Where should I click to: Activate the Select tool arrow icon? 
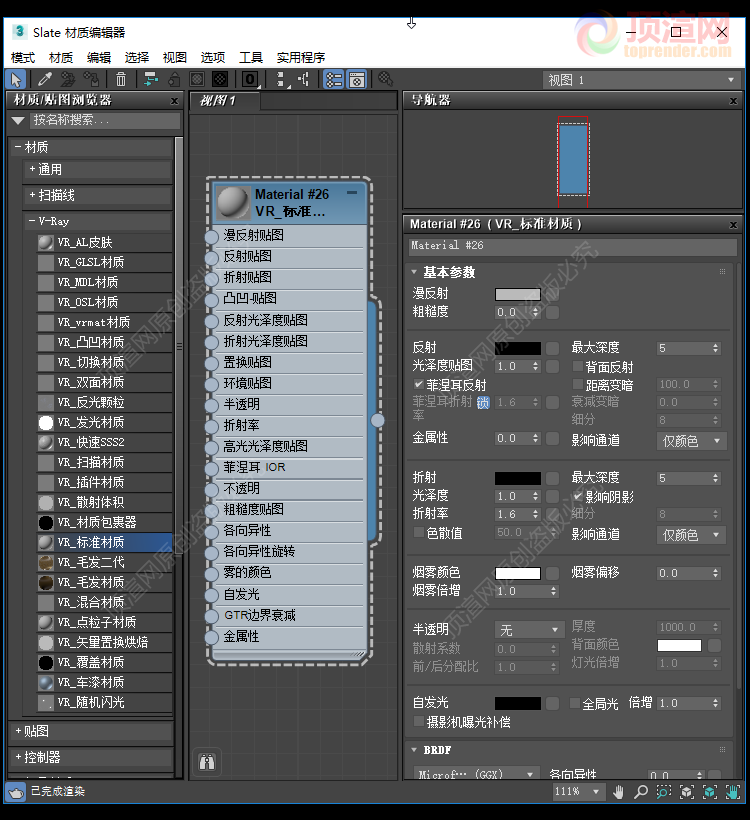click(x=16, y=79)
